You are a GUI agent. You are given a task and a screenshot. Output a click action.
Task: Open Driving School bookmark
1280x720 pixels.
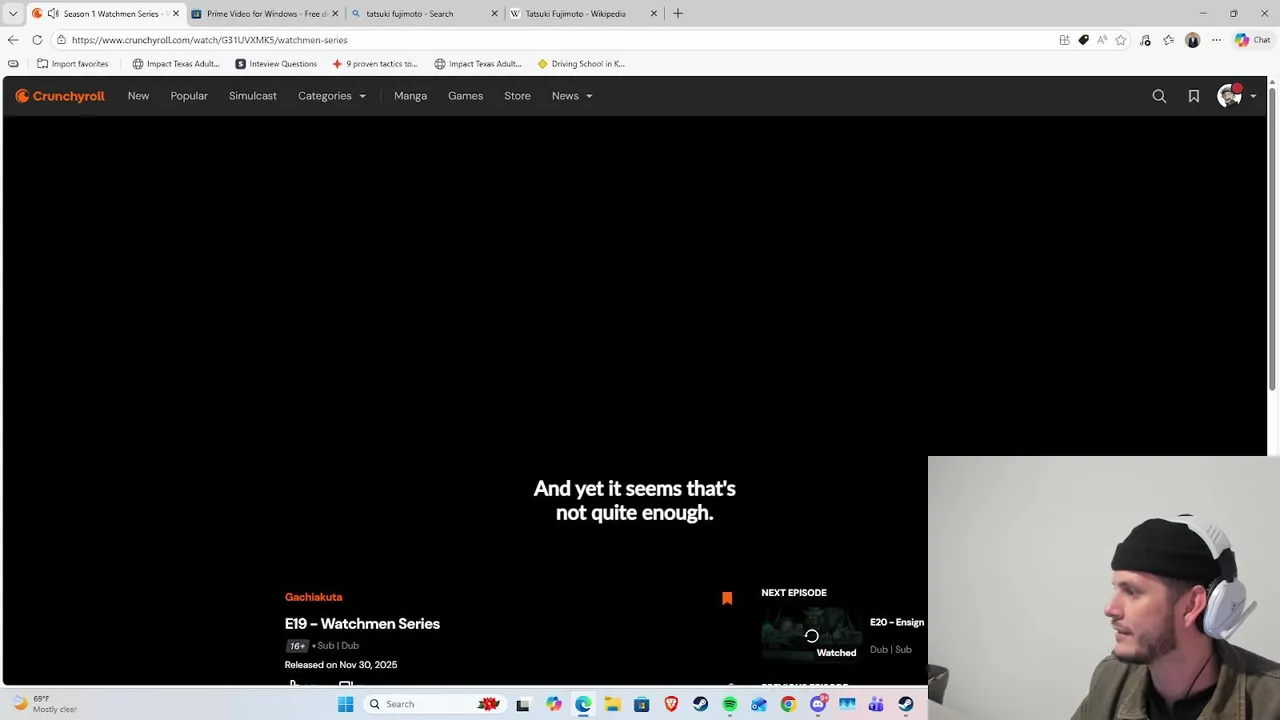[x=581, y=64]
